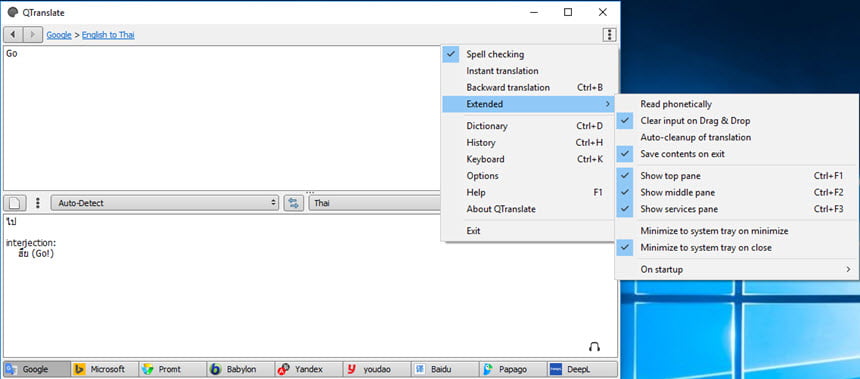Choose Exit from the menu

click(528, 231)
